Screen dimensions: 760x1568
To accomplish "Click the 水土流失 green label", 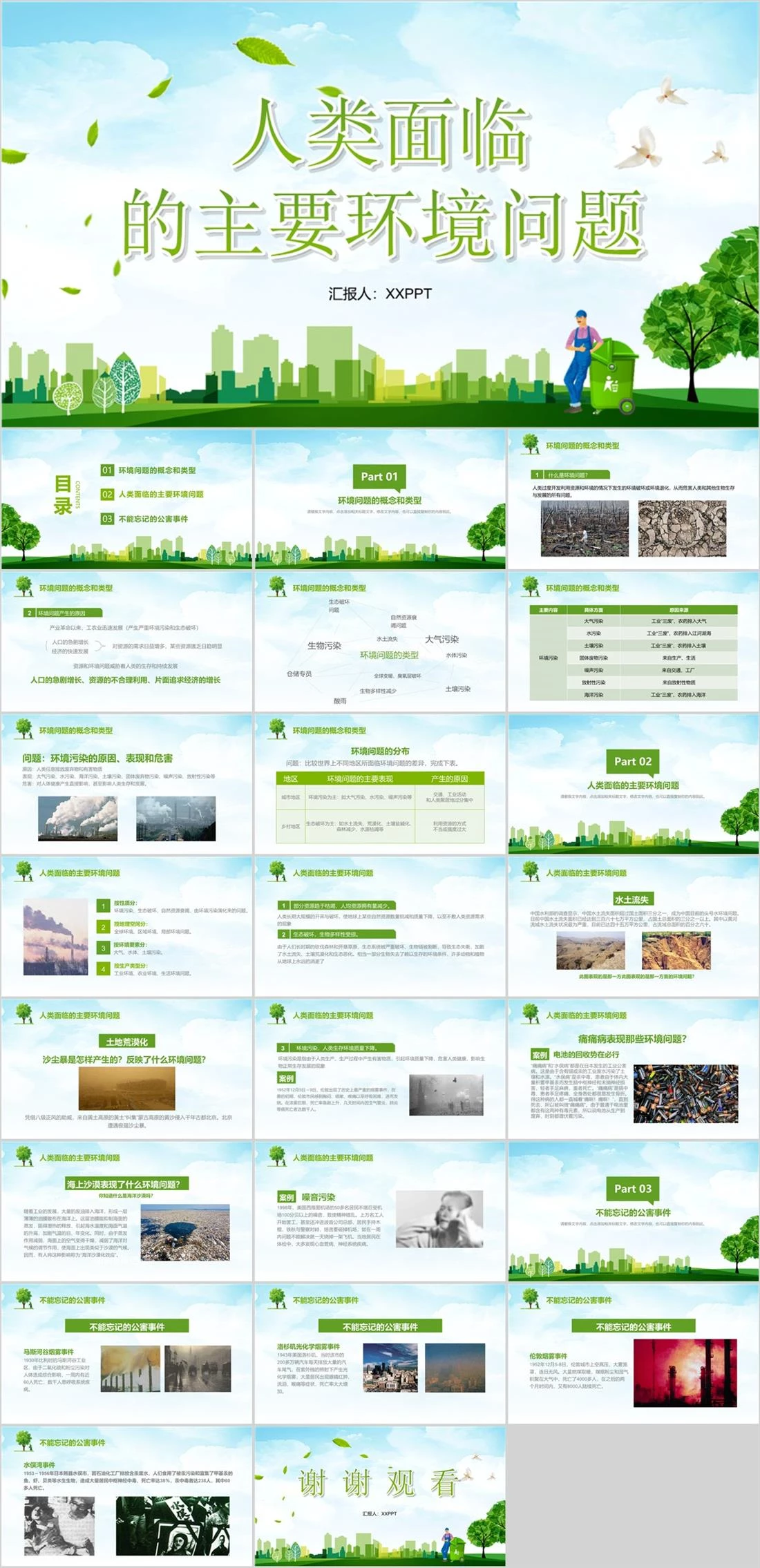I will pyautogui.click(x=632, y=899).
